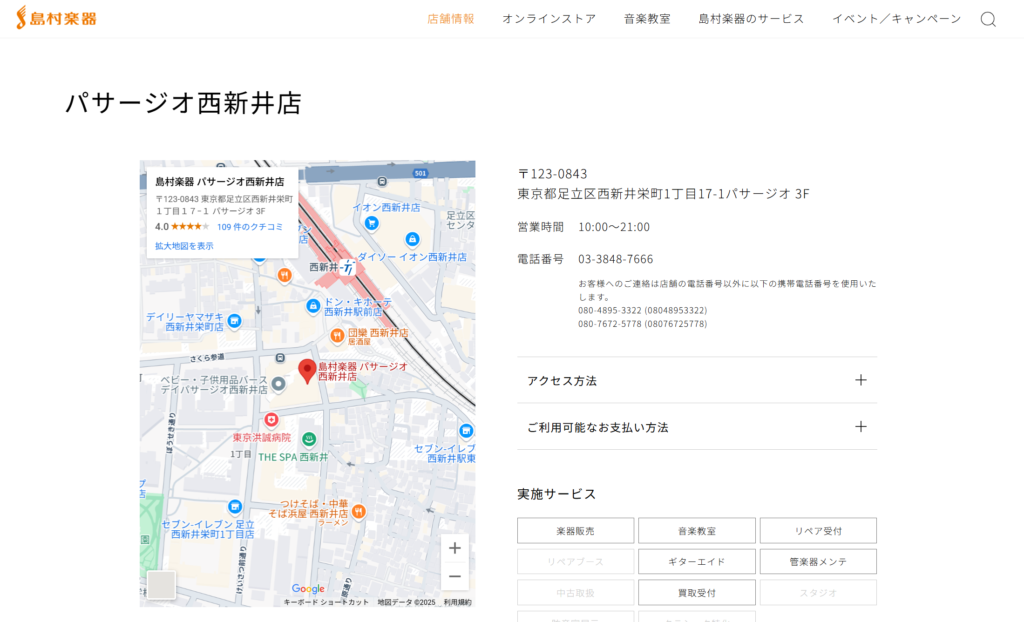Zoom in on the map
The height and width of the screenshot is (622, 1024).
click(455, 548)
